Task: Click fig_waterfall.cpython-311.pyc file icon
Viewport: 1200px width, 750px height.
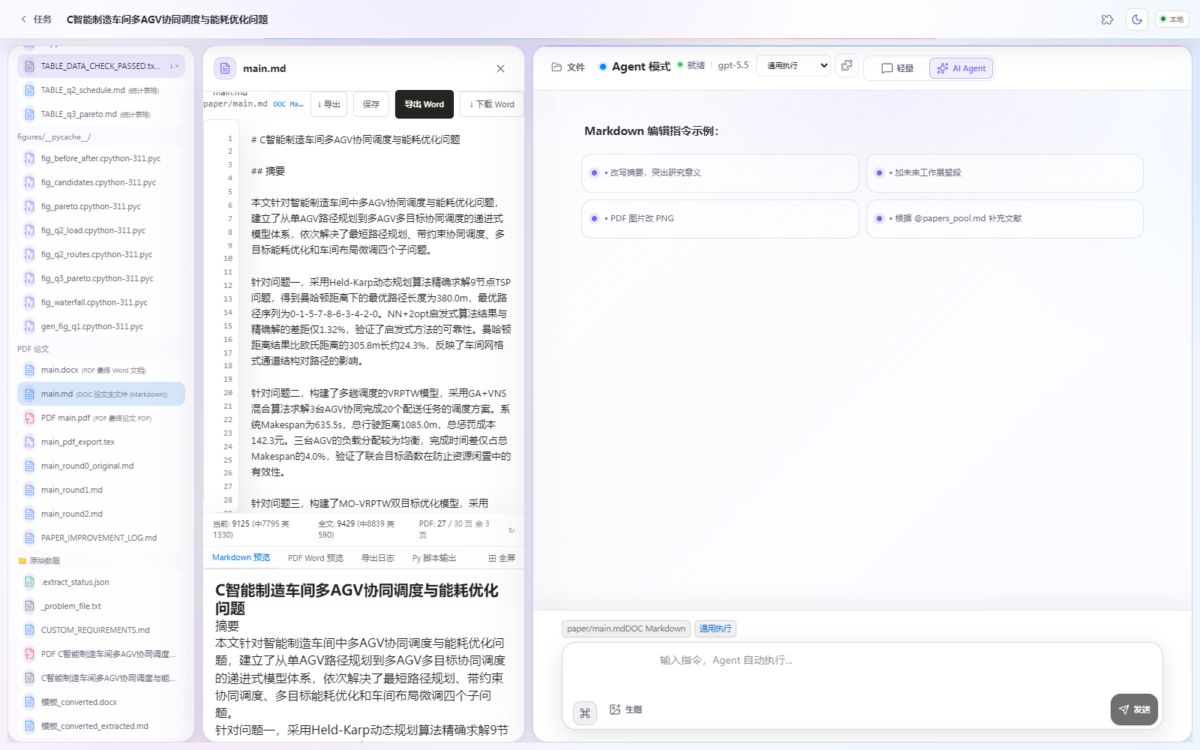Action: pos(29,302)
